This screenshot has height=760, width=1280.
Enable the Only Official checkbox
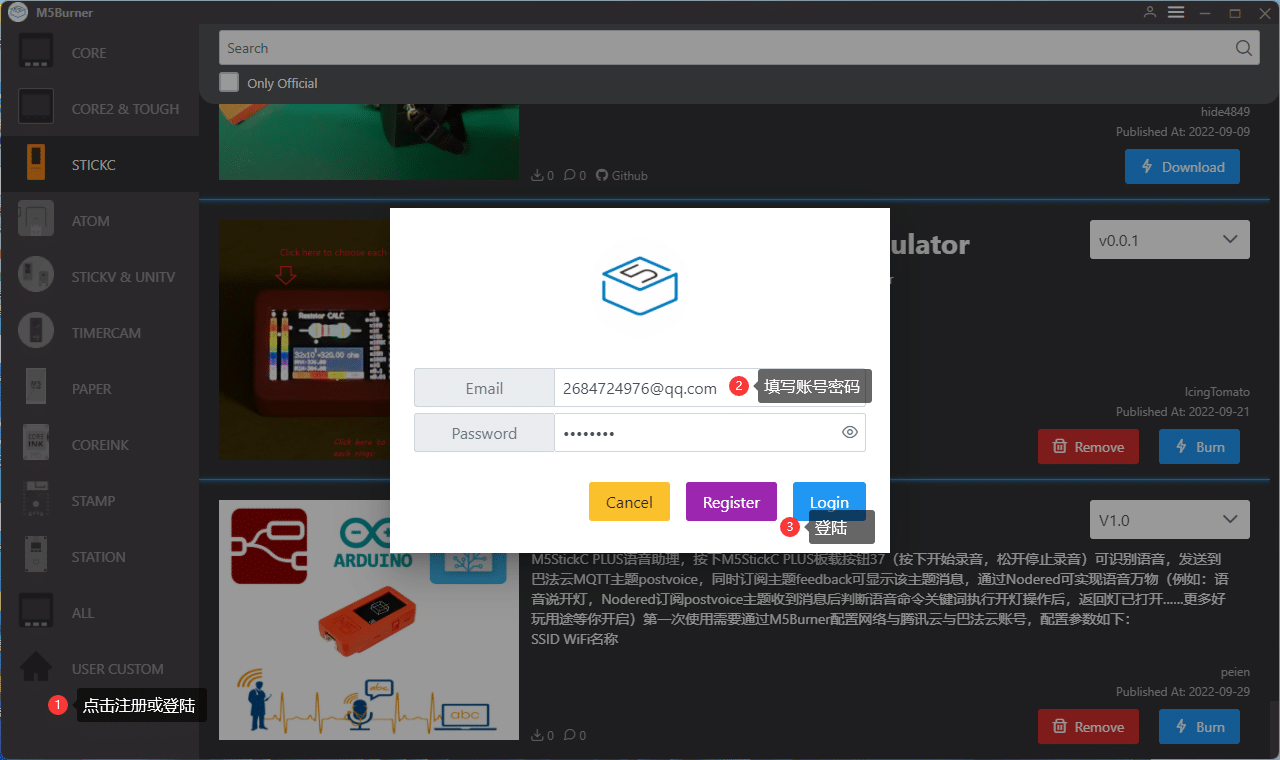(x=229, y=82)
